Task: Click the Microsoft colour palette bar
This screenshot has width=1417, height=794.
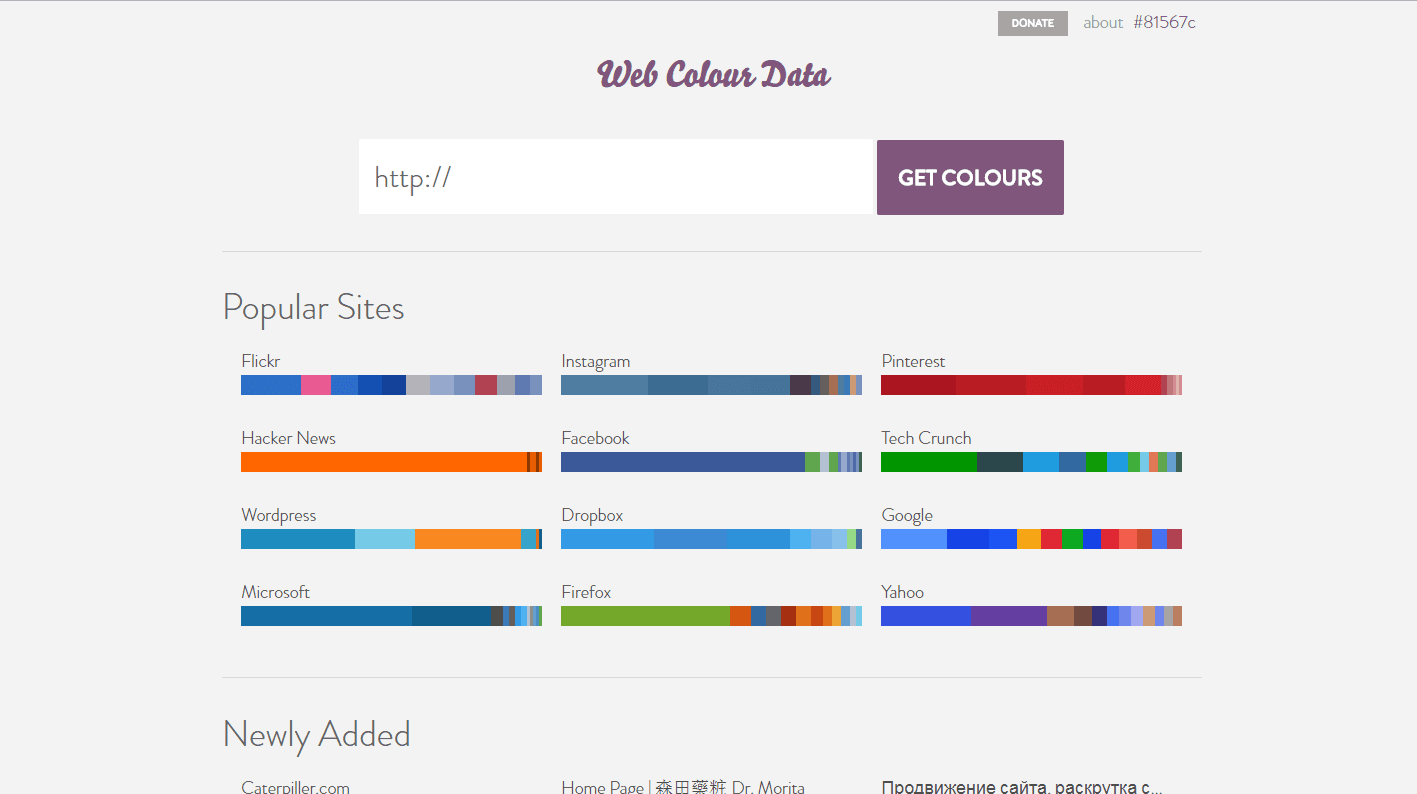Action: [x=391, y=616]
